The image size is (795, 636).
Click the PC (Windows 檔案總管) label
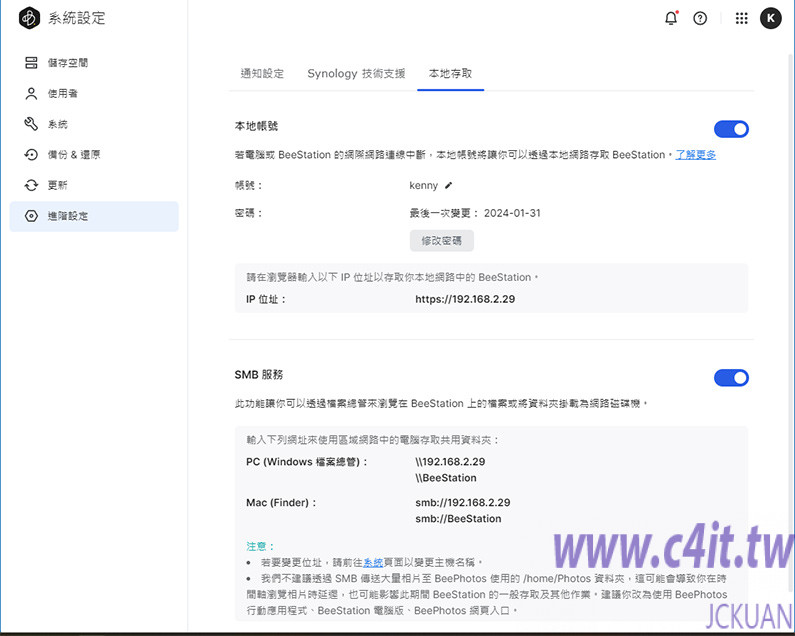(x=307, y=462)
